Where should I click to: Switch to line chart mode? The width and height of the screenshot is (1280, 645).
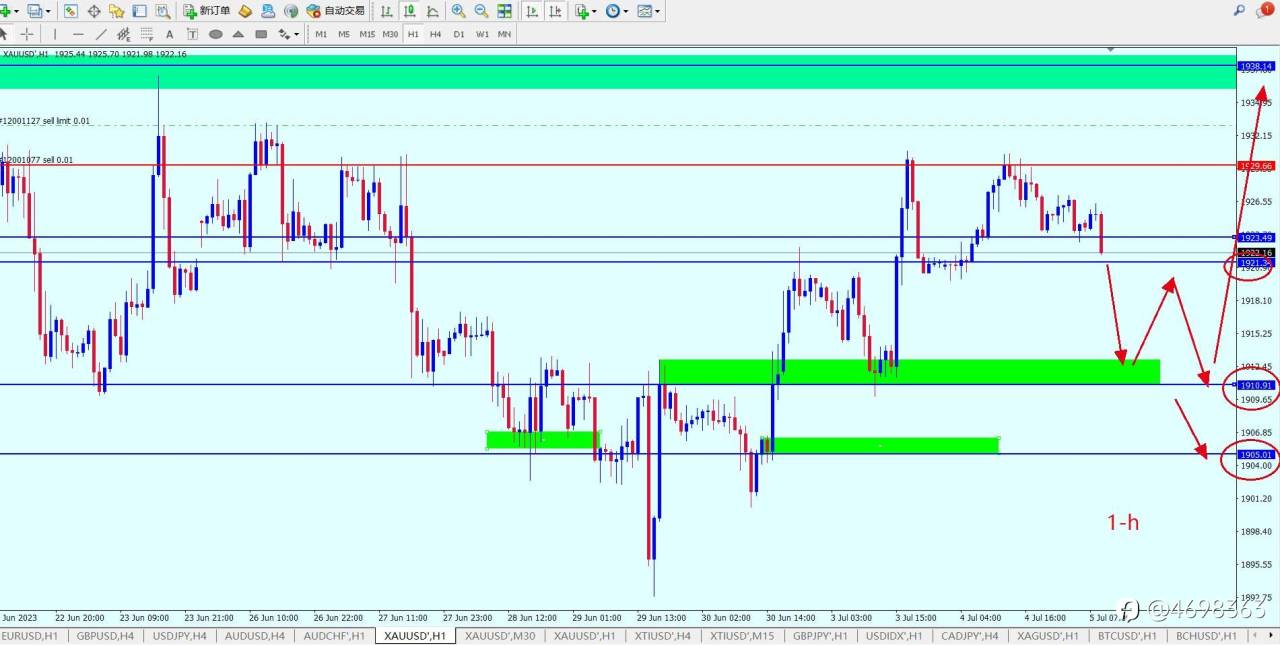(x=432, y=11)
